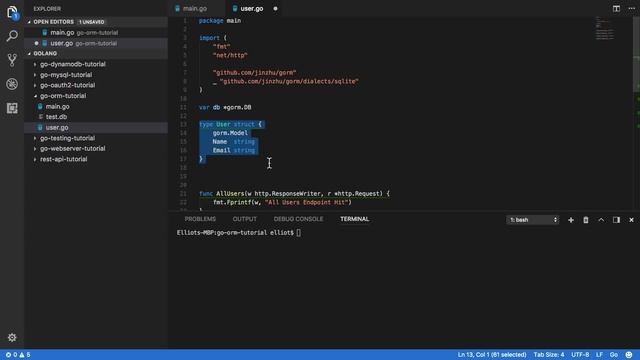This screenshot has width=640, height=360.
Task: Change the UTF-8 encoding
Action: click(x=580, y=355)
